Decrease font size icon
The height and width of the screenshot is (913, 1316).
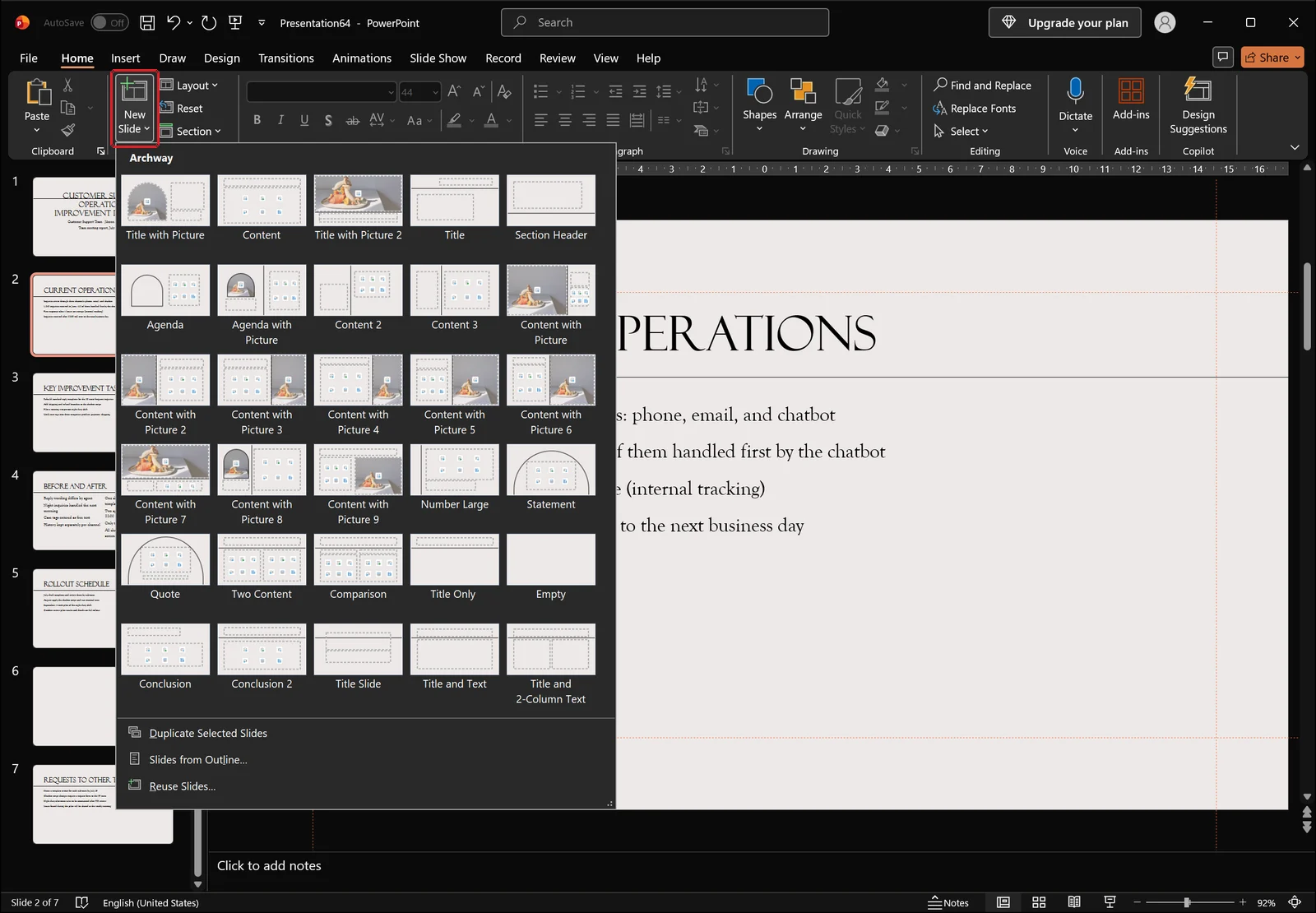click(x=478, y=92)
